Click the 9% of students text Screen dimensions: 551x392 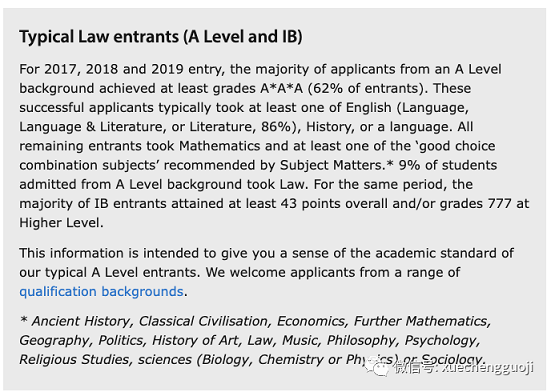(x=448, y=165)
